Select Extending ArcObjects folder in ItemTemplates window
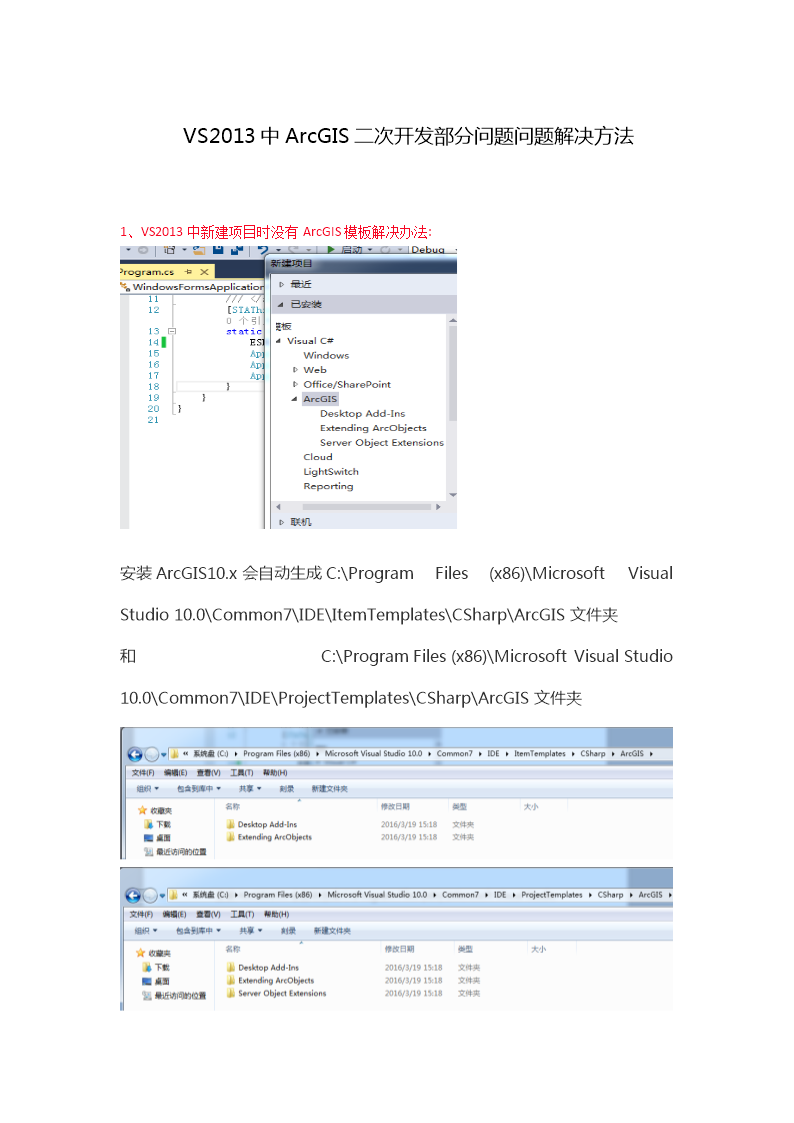 point(269,837)
